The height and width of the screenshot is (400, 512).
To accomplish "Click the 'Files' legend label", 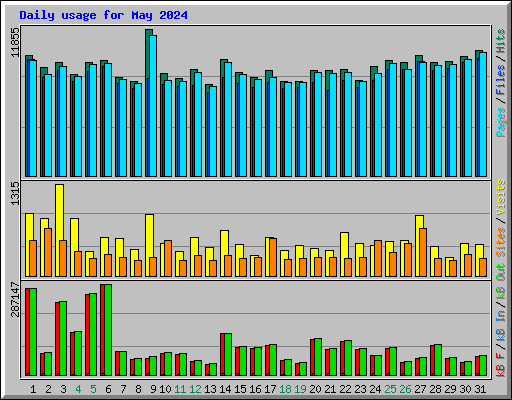I will pyautogui.click(x=501, y=80).
